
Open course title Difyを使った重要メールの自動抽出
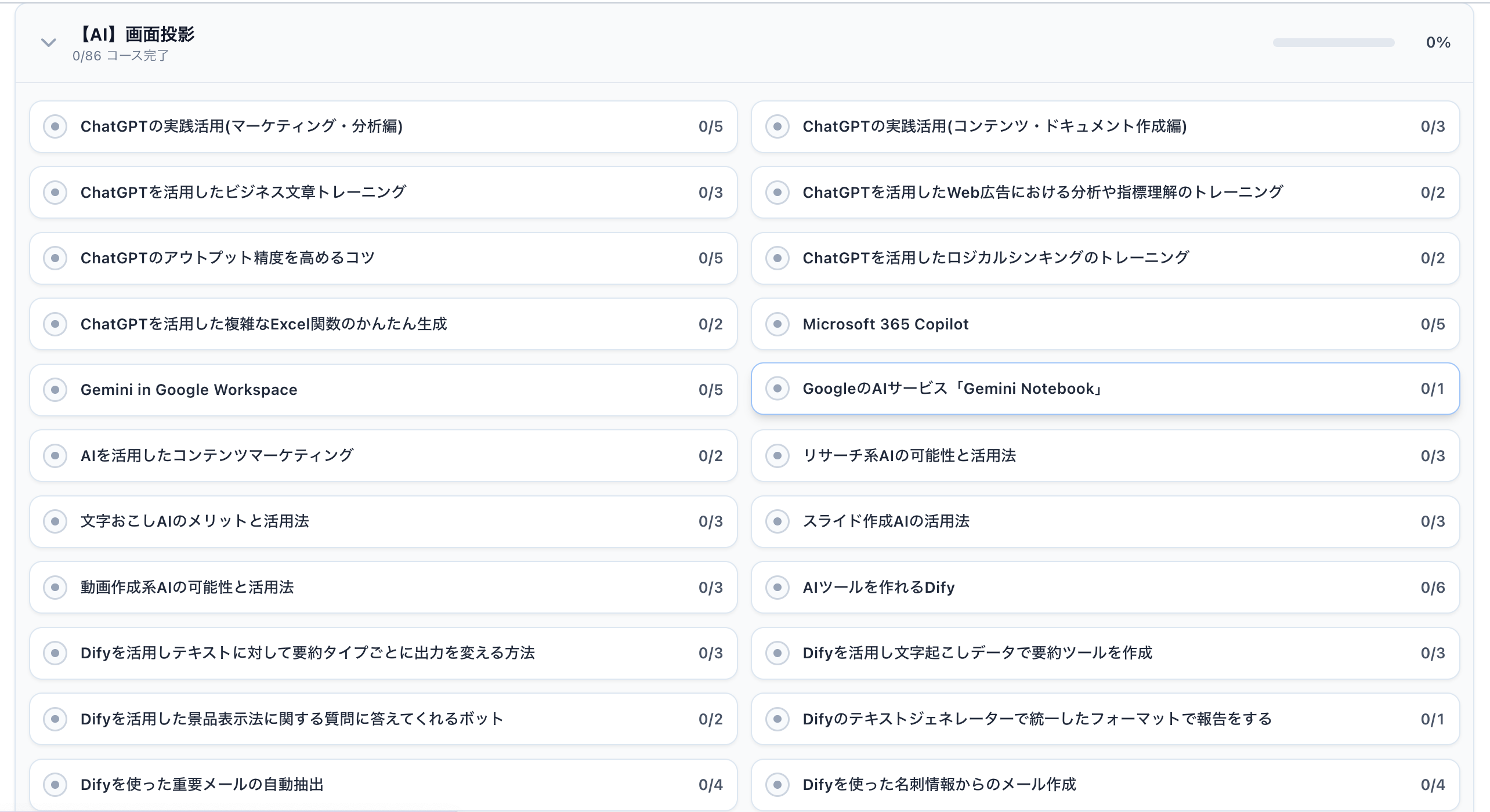[202, 785]
